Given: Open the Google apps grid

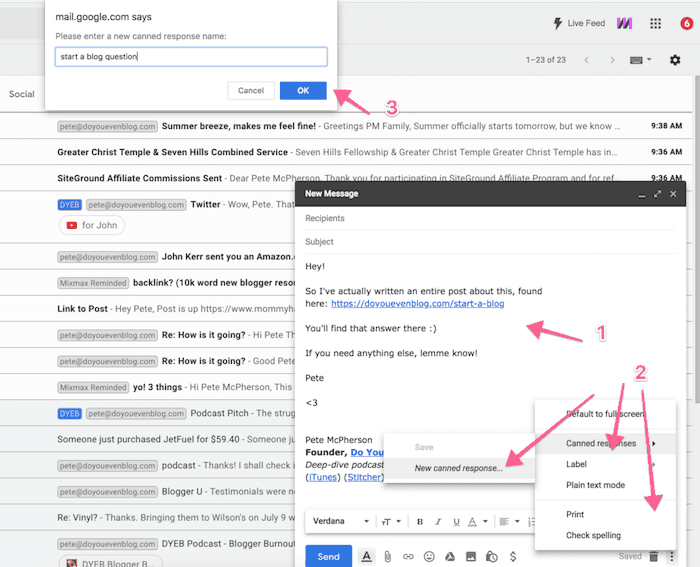Looking at the screenshot, I should point(655,23).
